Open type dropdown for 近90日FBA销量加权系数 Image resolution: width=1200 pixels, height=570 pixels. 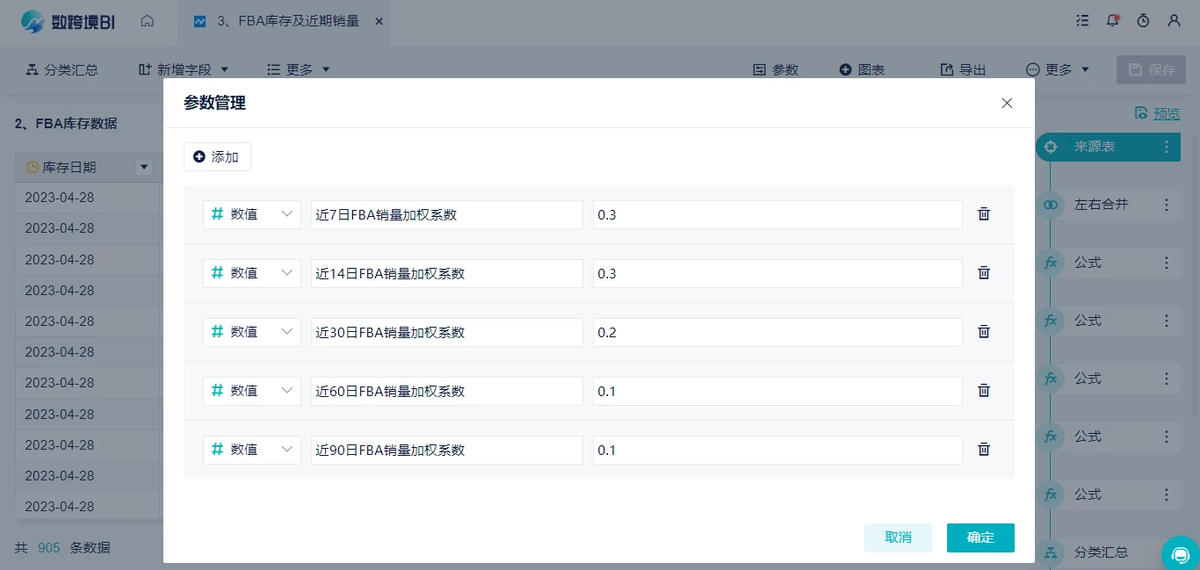(252, 450)
